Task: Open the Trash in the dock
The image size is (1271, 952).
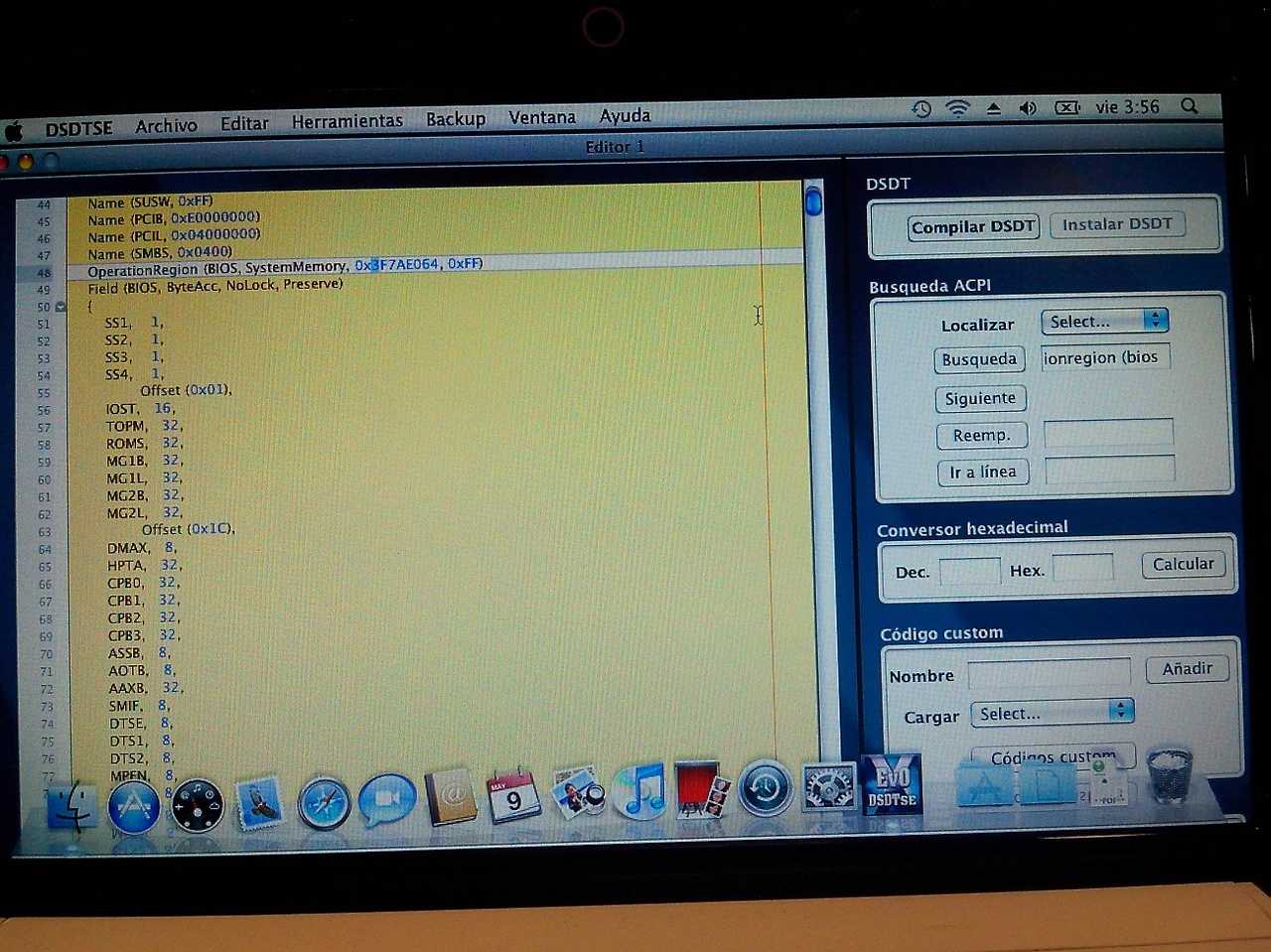Action: tap(1170, 775)
